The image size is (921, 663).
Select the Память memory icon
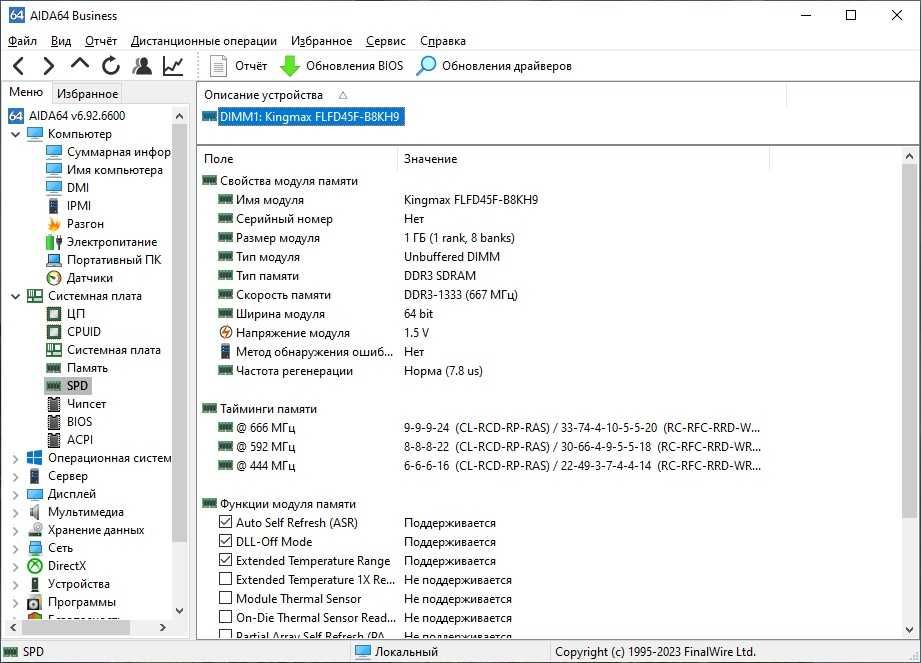click(54, 368)
